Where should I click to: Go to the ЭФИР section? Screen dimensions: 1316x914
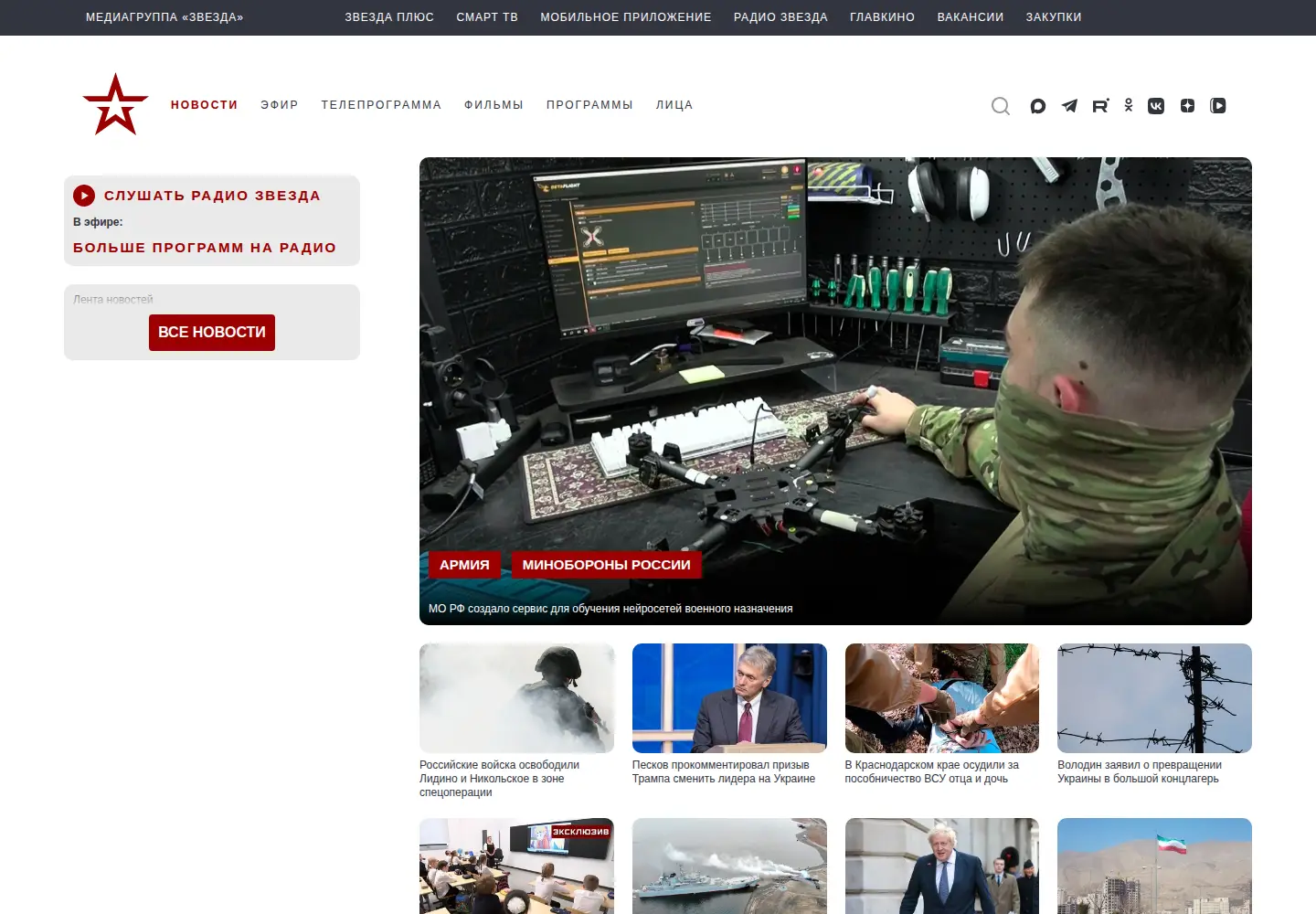[x=280, y=105]
